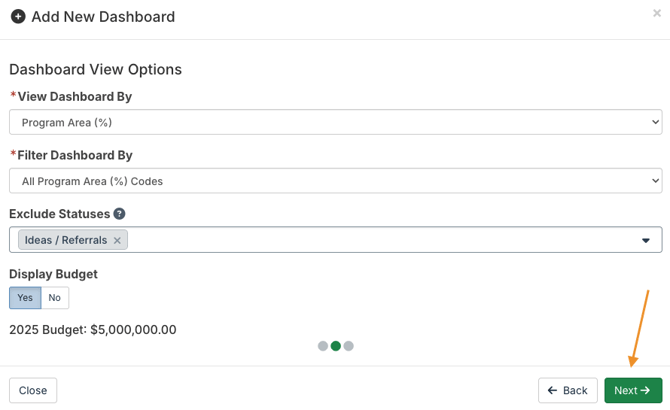Click inside the Exclude Statuses input field

[x=380, y=240]
